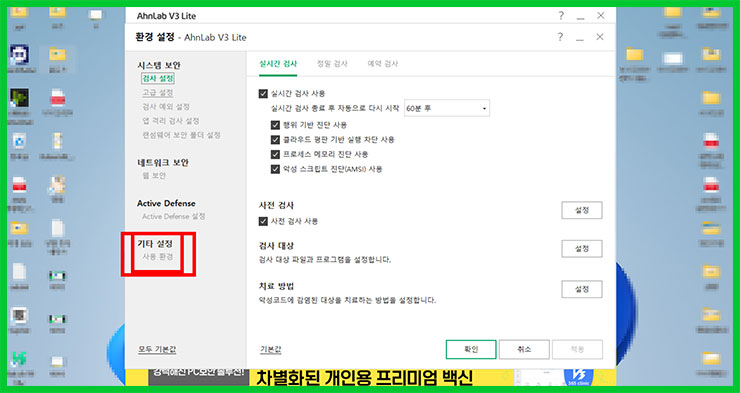Click the 차별화된 개인용 프리미엄 백신 banner

[364, 377]
